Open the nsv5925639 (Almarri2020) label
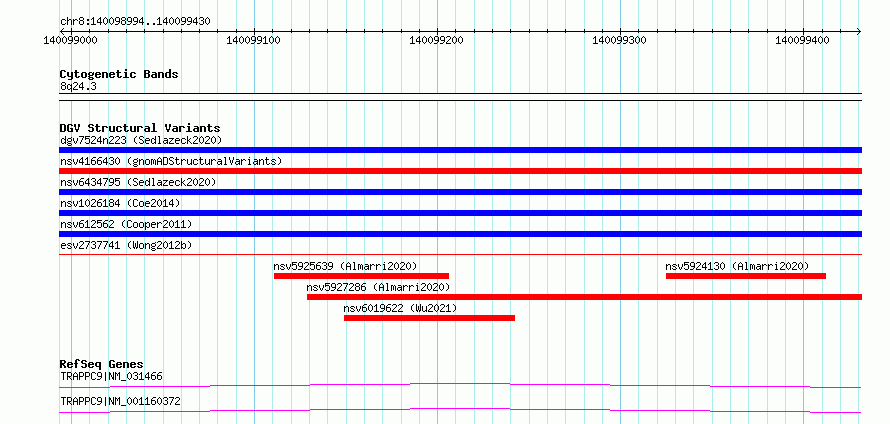Image resolution: width=890 pixels, height=424 pixels. pos(345,266)
